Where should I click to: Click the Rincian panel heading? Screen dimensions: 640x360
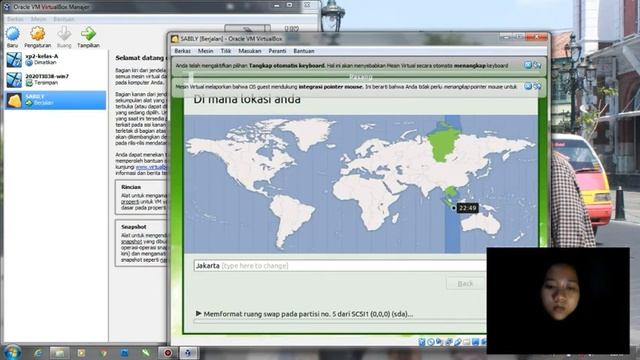(131, 187)
